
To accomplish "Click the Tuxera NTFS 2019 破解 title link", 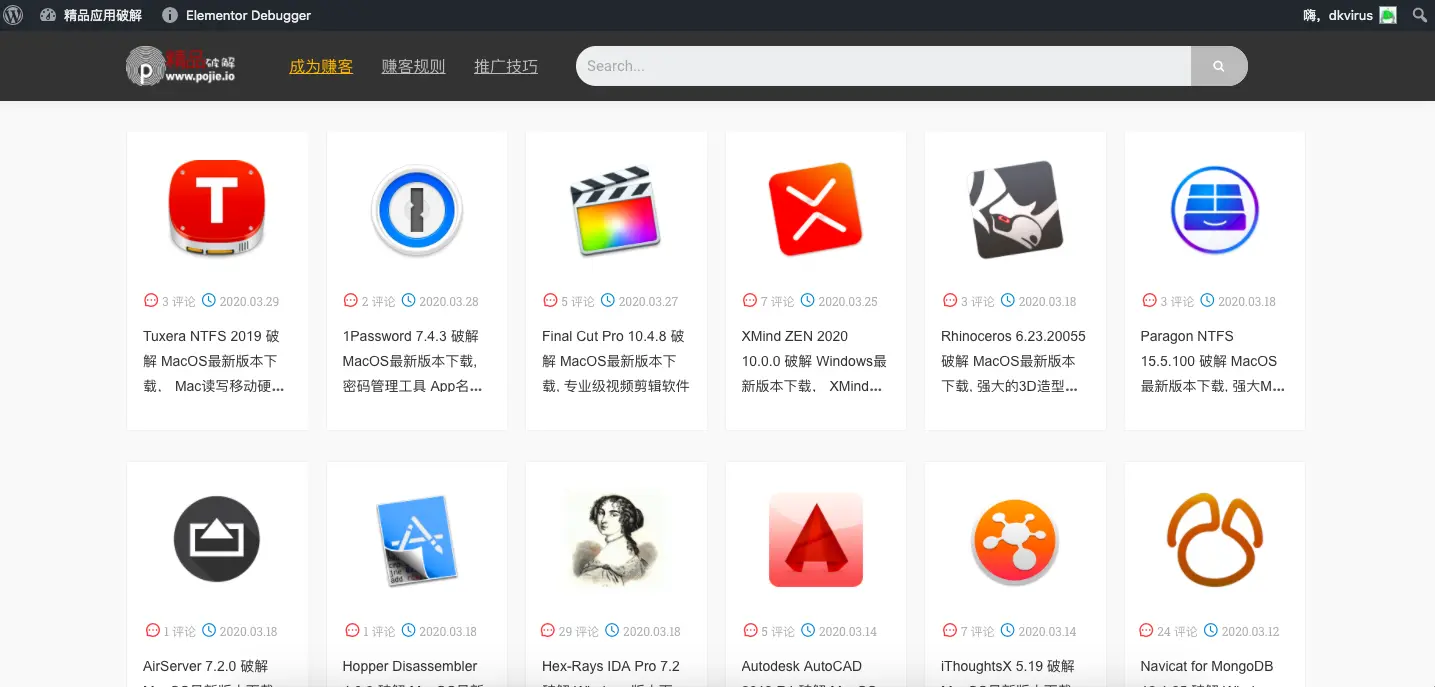I will point(213,361).
